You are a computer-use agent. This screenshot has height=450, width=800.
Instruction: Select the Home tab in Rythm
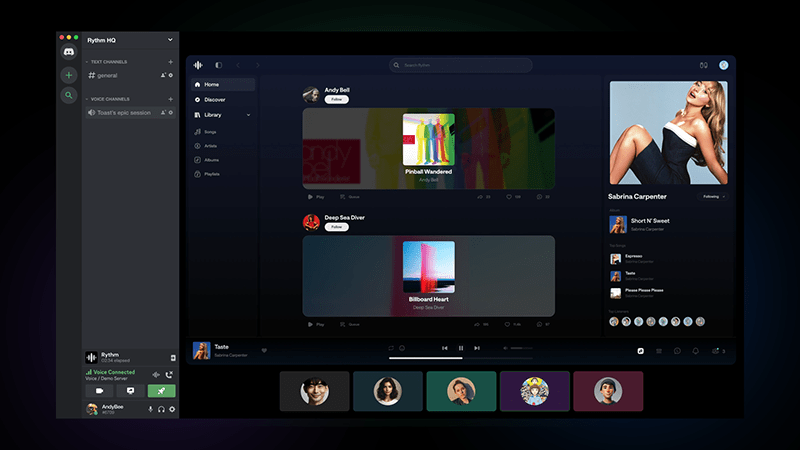(223, 85)
